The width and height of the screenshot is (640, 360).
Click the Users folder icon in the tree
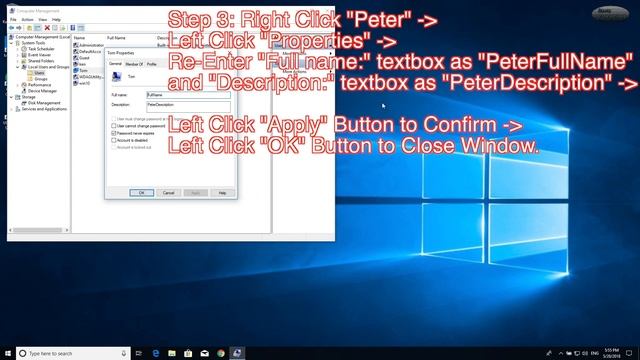(30, 73)
